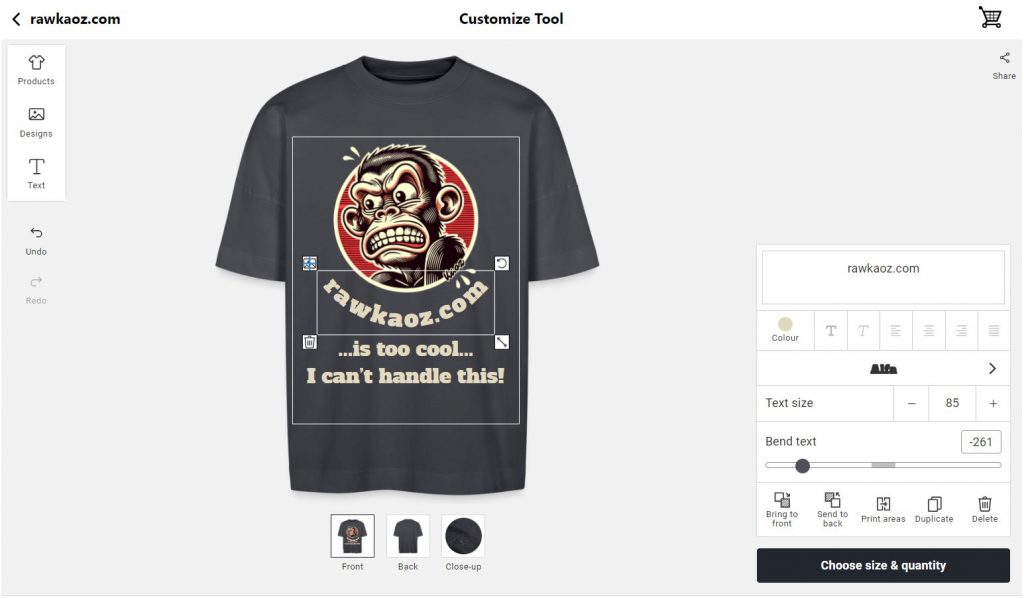Open the text Colour swatch
Viewport: 1024px width, 598px height.
(785, 329)
